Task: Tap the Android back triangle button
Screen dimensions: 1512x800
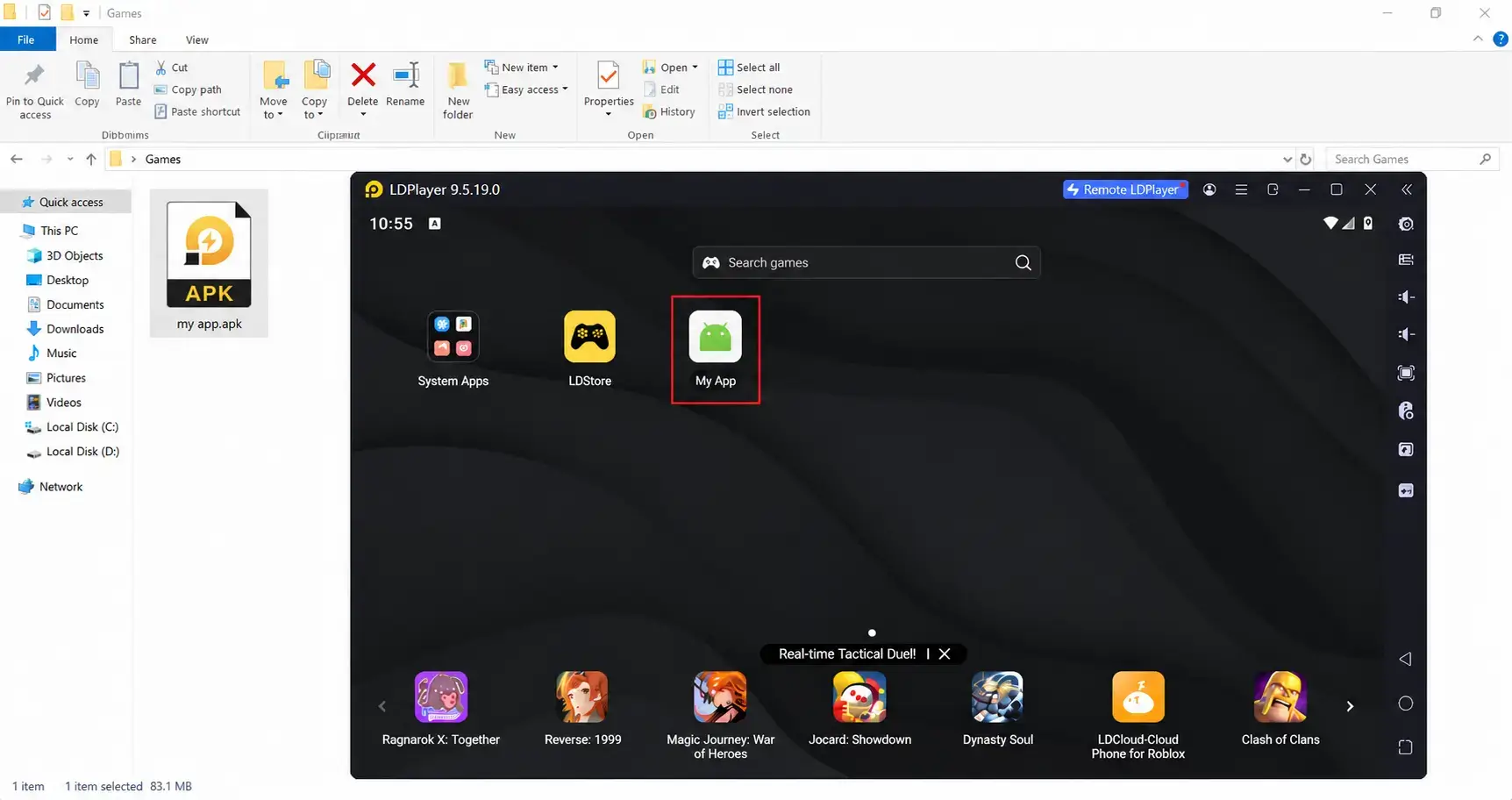Action: (x=1405, y=659)
